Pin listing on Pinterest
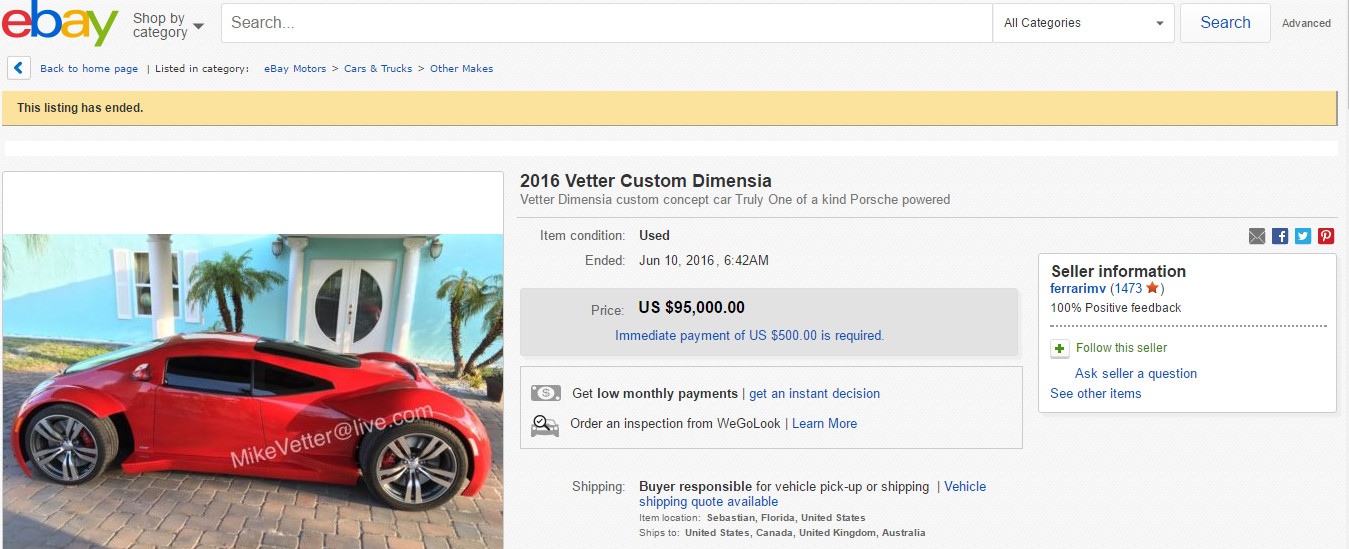 (x=1326, y=236)
